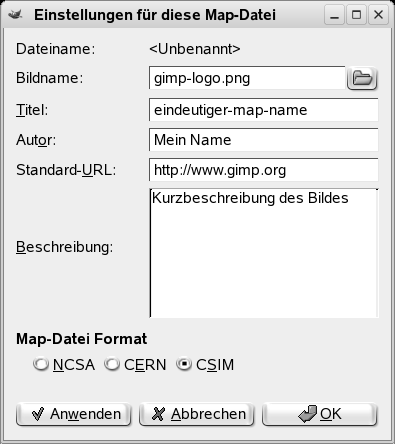Viewport: 395px width, 444px height.
Task: Click the Autor label
Action: tap(36, 140)
